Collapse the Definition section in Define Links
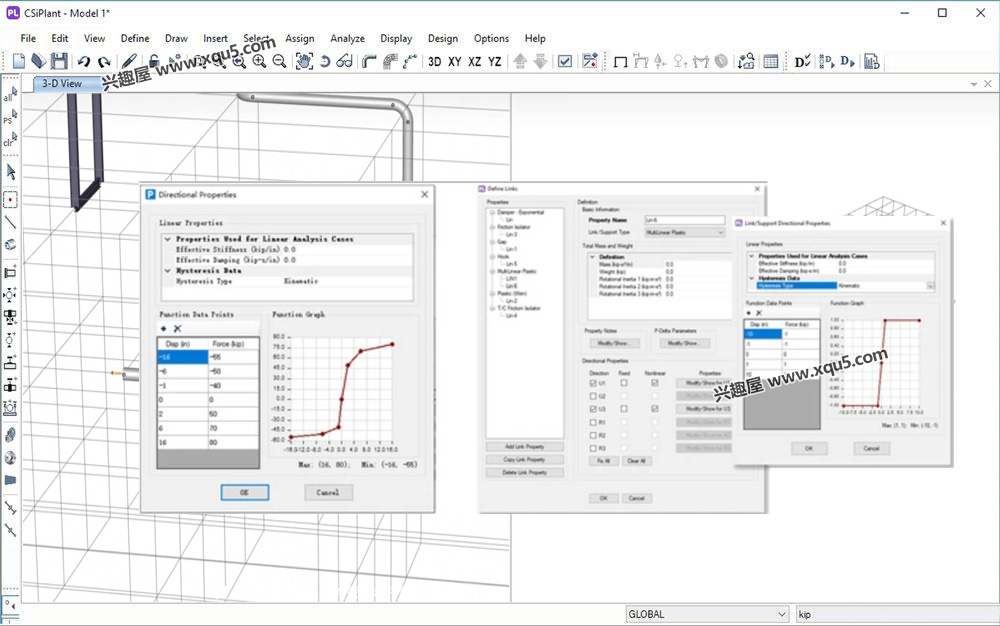The image size is (1000, 626). (592, 257)
